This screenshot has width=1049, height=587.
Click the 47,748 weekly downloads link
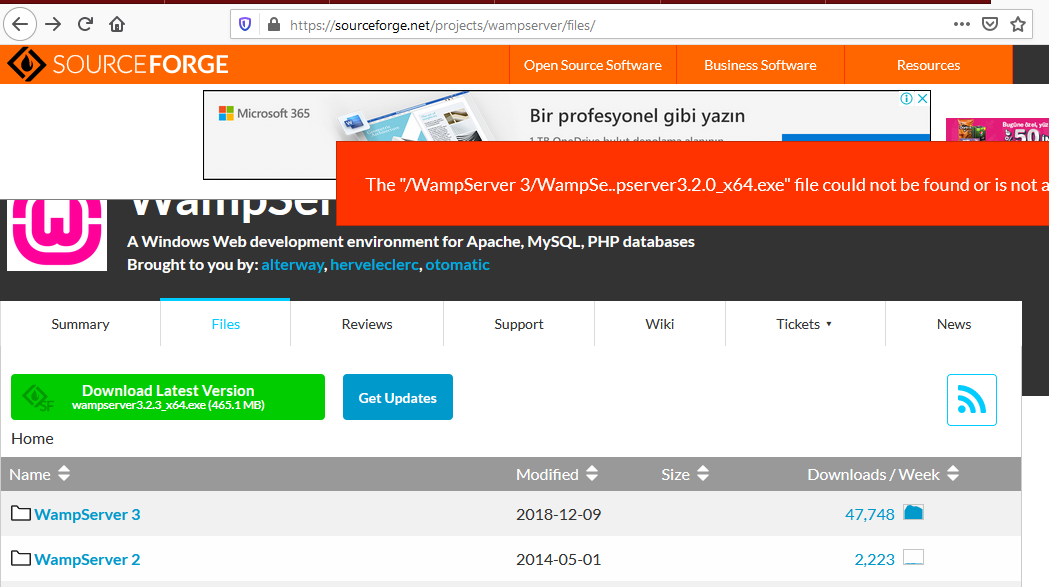point(870,514)
